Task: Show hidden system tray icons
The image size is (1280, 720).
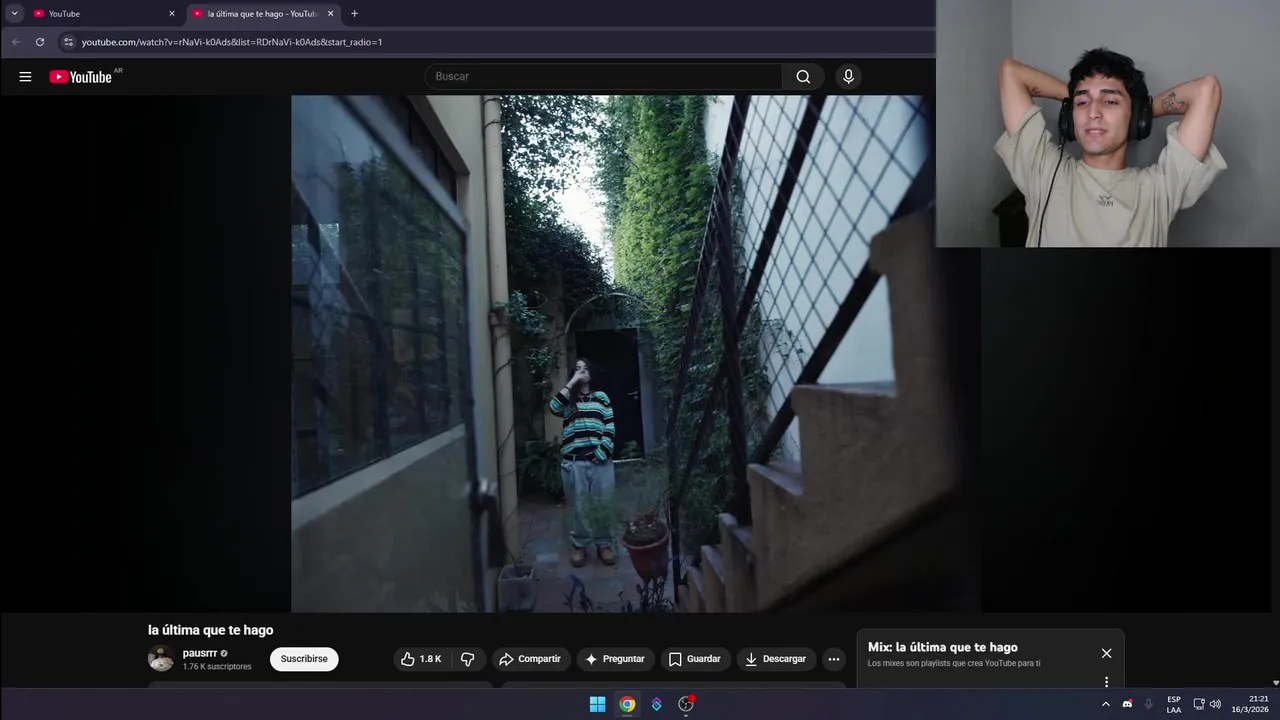Action: click(x=1105, y=704)
